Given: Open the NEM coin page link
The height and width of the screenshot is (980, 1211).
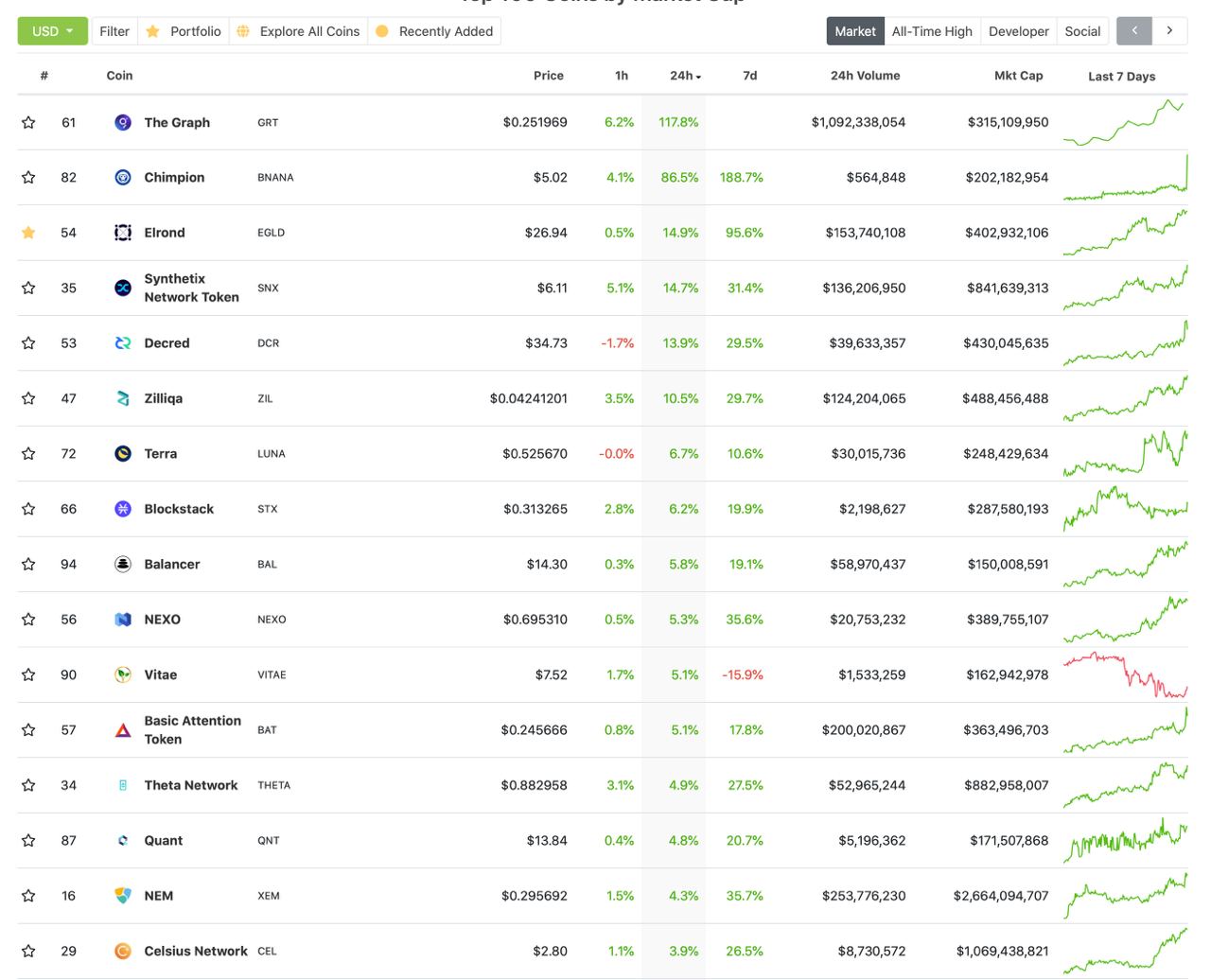Looking at the screenshot, I should pyautogui.click(x=159, y=896).
